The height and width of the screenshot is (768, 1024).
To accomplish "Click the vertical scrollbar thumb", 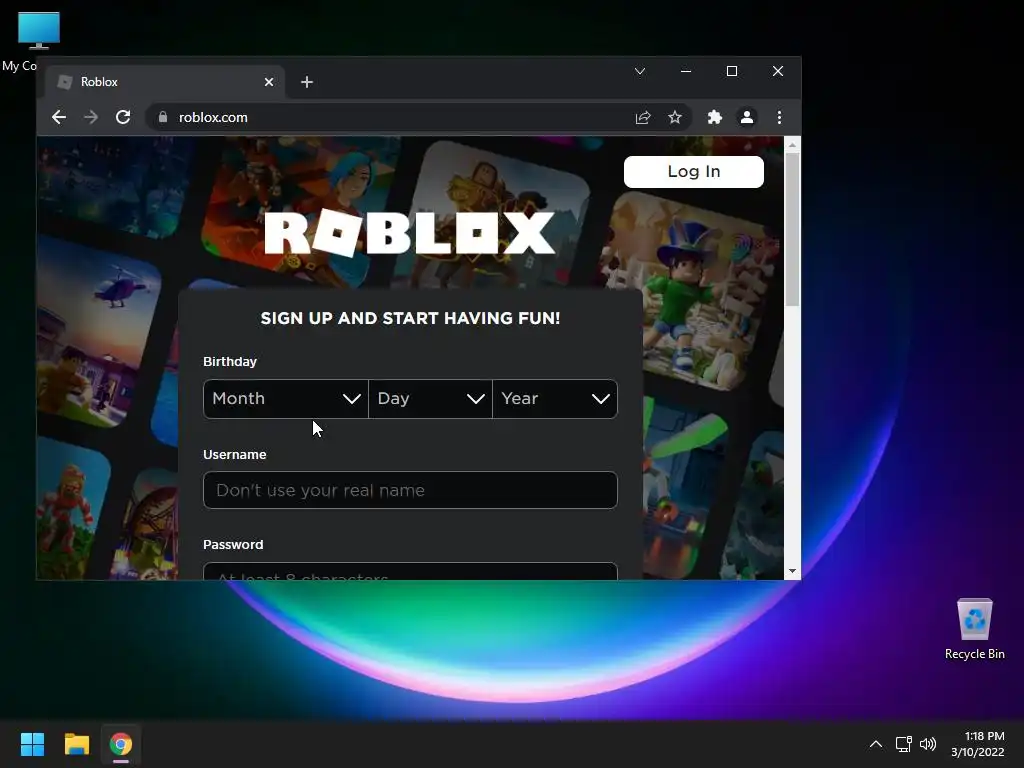I will coord(792,230).
